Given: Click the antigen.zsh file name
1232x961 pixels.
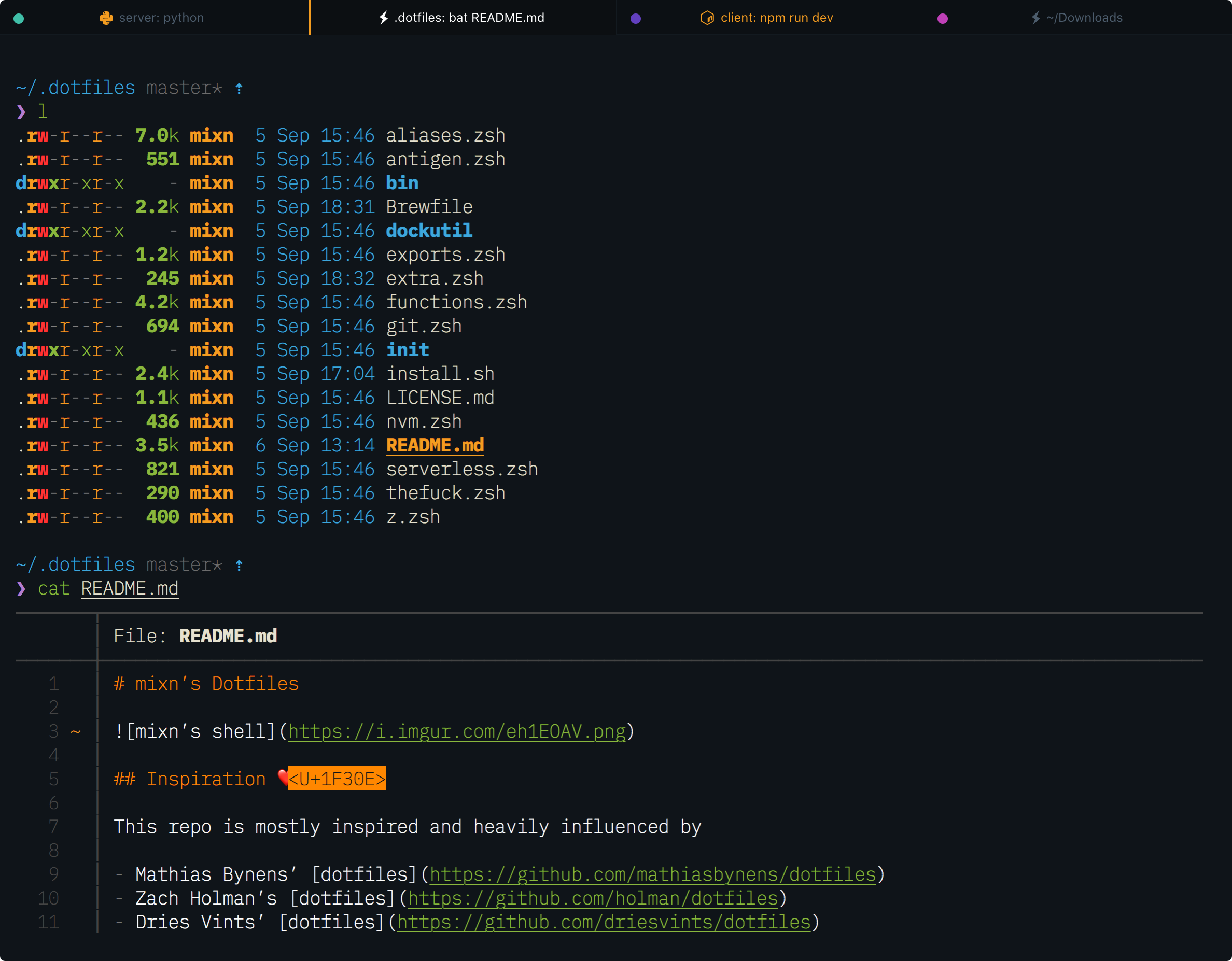Looking at the screenshot, I should (445, 160).
